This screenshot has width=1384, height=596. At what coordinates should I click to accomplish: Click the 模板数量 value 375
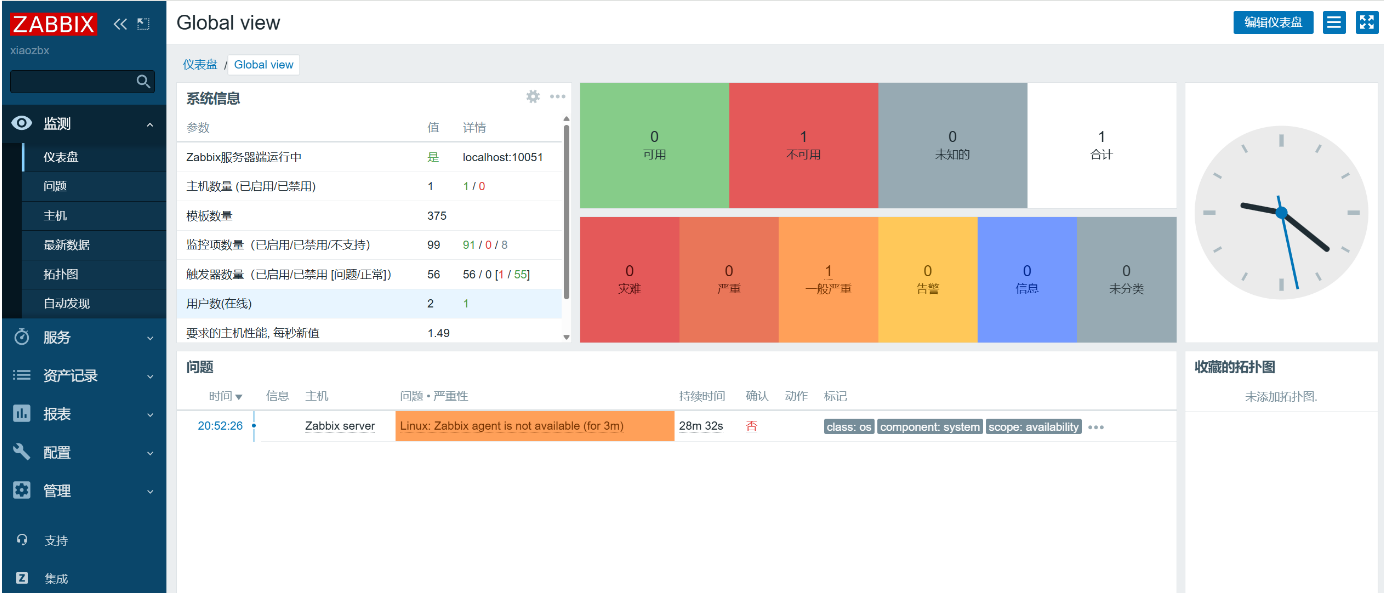click(x=437, y=216)
